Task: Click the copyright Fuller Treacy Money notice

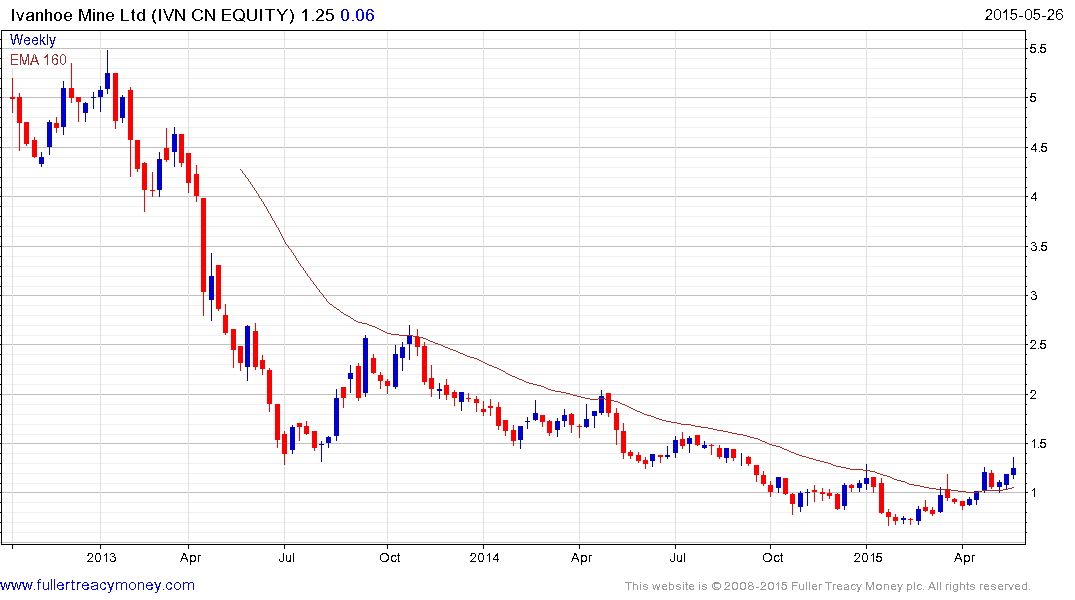Action: (x=828, y=586)
